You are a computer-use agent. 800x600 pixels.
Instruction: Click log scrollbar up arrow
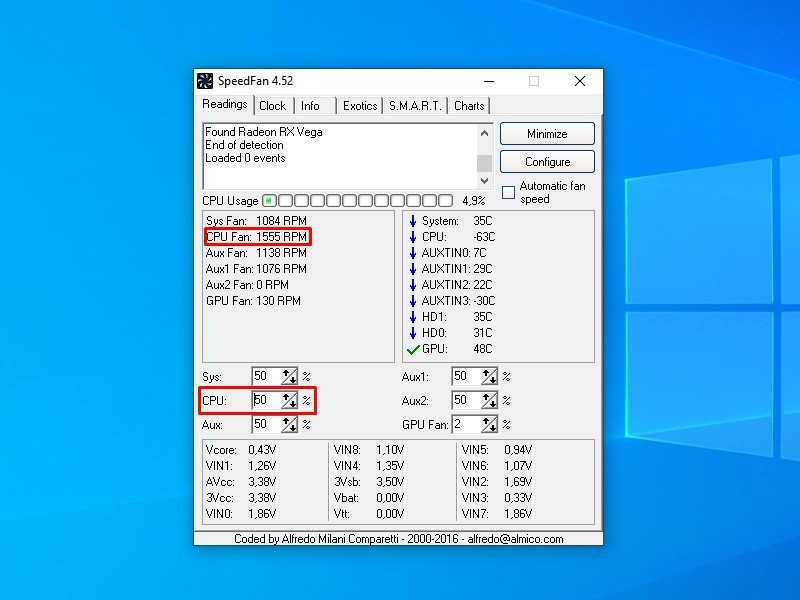pyautogui.click(x=484, y=133)
